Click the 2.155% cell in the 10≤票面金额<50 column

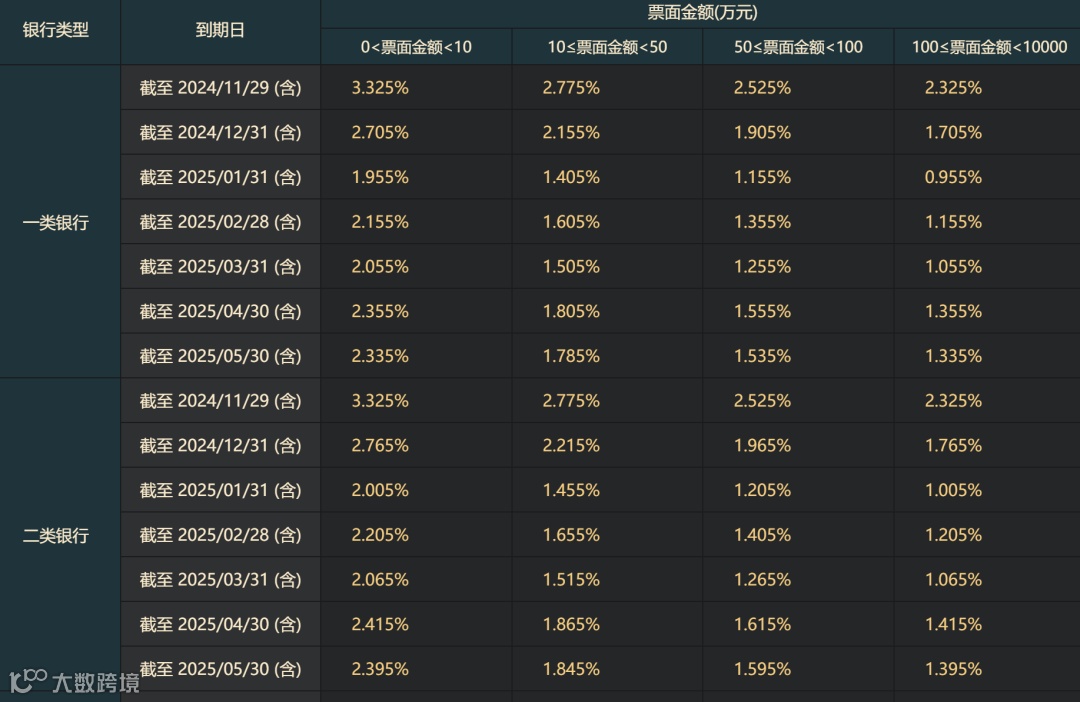(x=571, y=132)
